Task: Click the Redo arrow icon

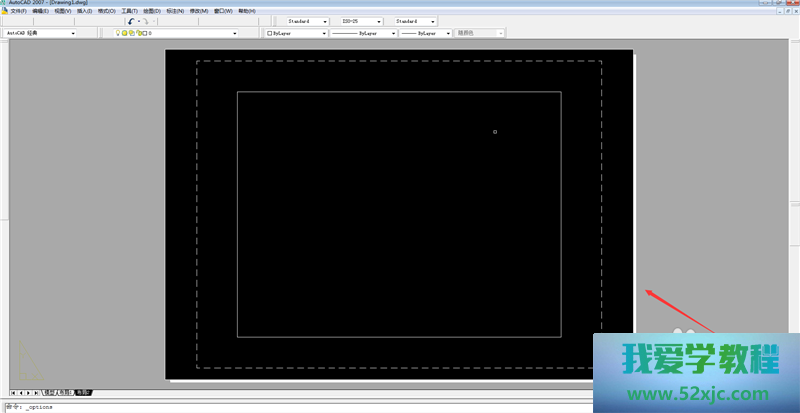Action: (145, 21)
